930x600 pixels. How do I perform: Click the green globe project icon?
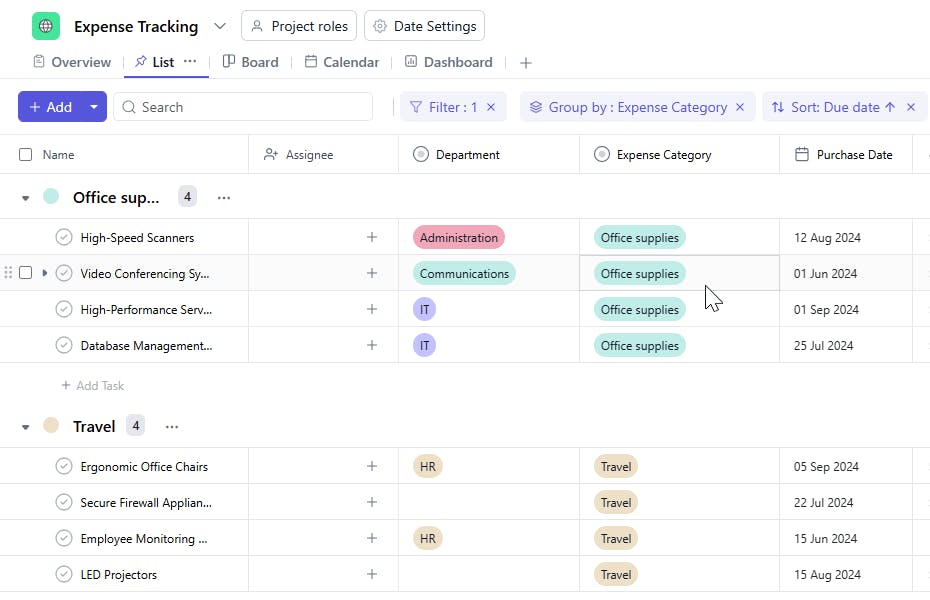[x=46, y=26]
